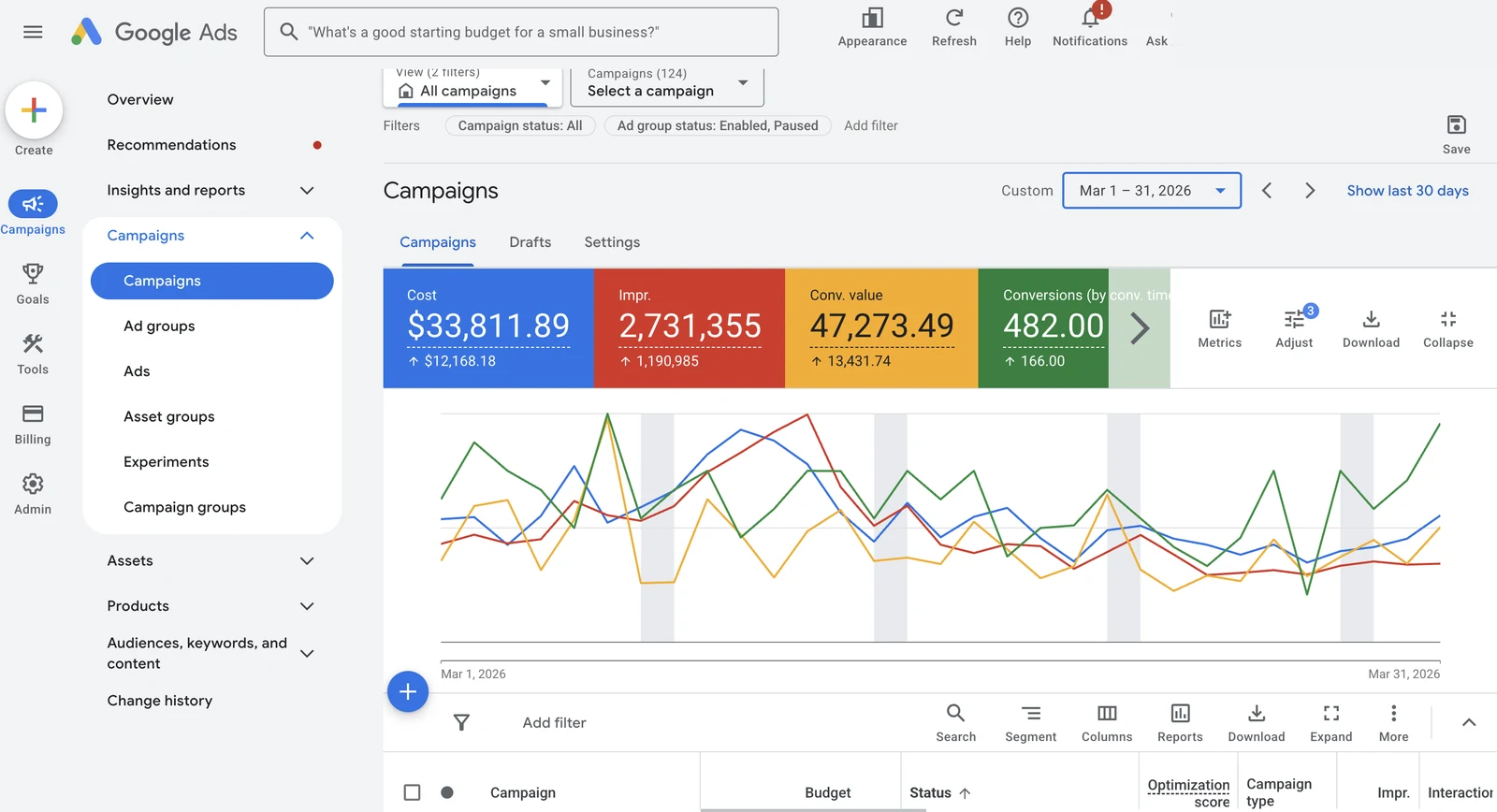The width and height of the screenshot is (1497, 812).
Task: Open the Admin settings
Action: pos(33,494)
